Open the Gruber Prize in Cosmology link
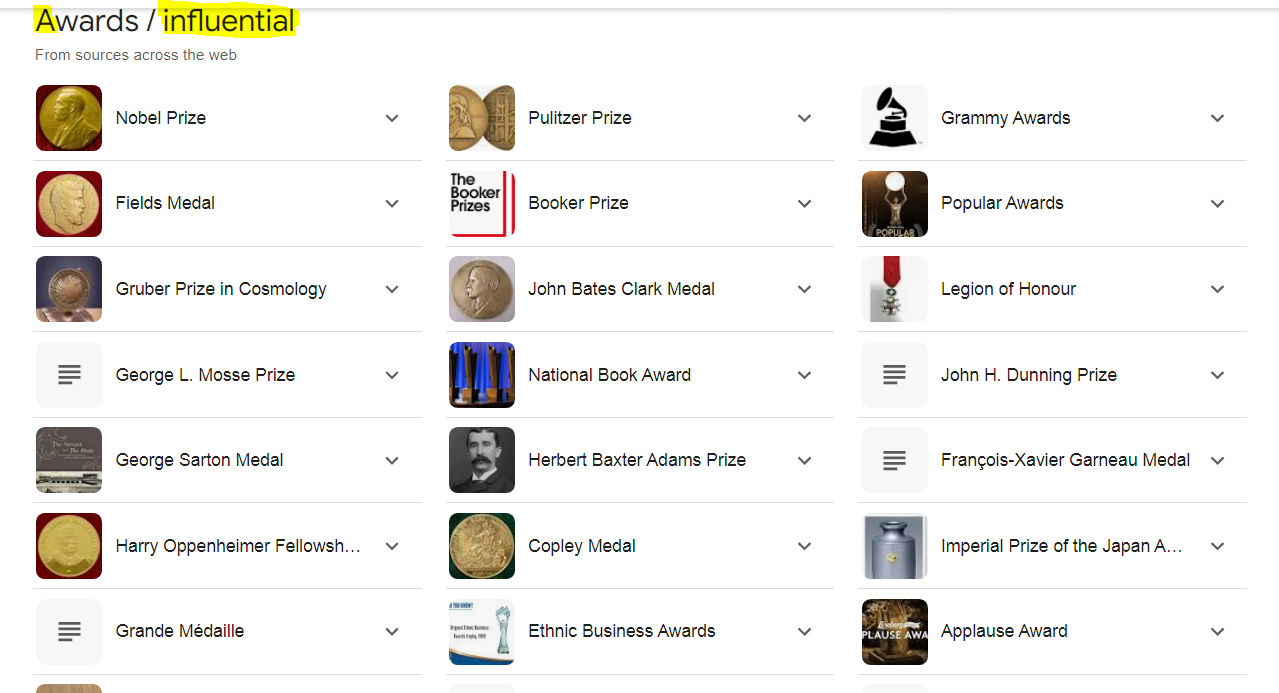1279x693 pixels. tap(221, 289)
